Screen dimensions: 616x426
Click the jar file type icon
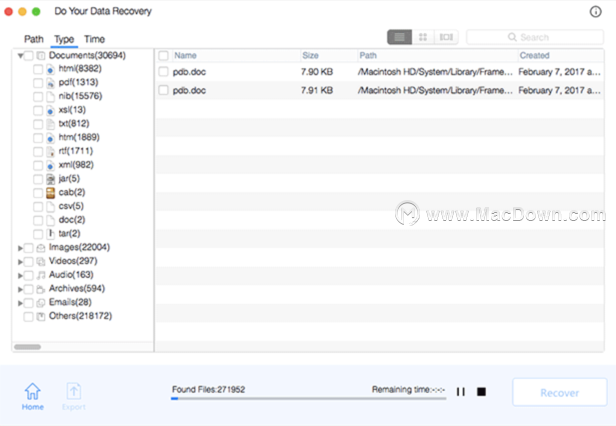[50, 179]
